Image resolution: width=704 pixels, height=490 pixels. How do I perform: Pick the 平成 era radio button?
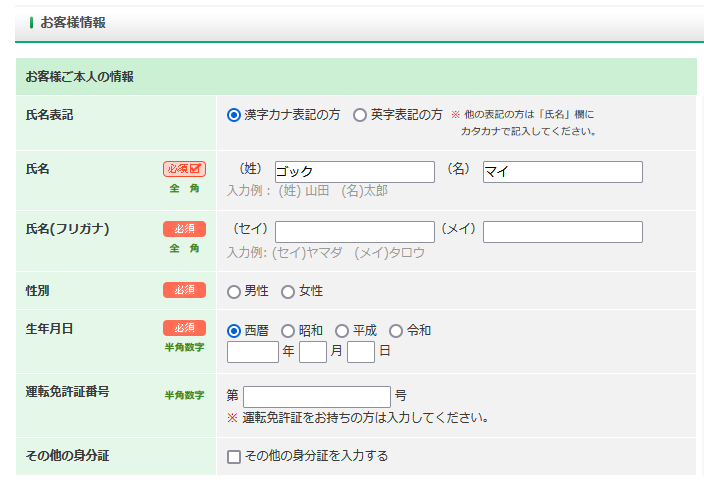[342, 330]
